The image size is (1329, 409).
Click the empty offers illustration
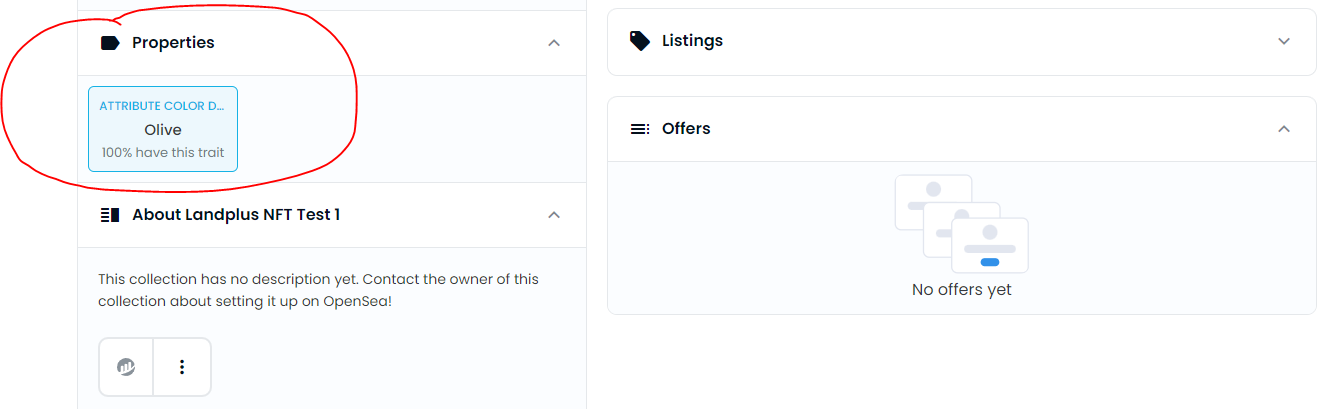961,224
